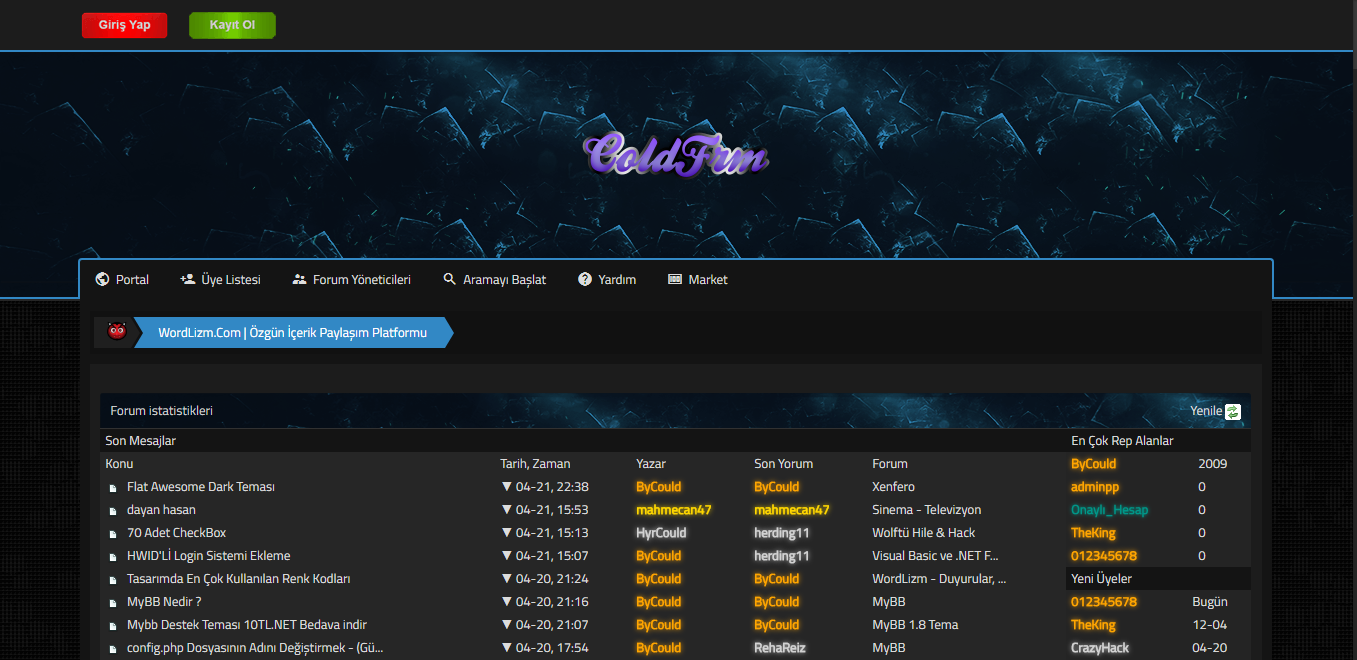This screenshot has height=660, width=1357.
Task: Click the ColdFrm logo banner
Action: coord(676,156)
